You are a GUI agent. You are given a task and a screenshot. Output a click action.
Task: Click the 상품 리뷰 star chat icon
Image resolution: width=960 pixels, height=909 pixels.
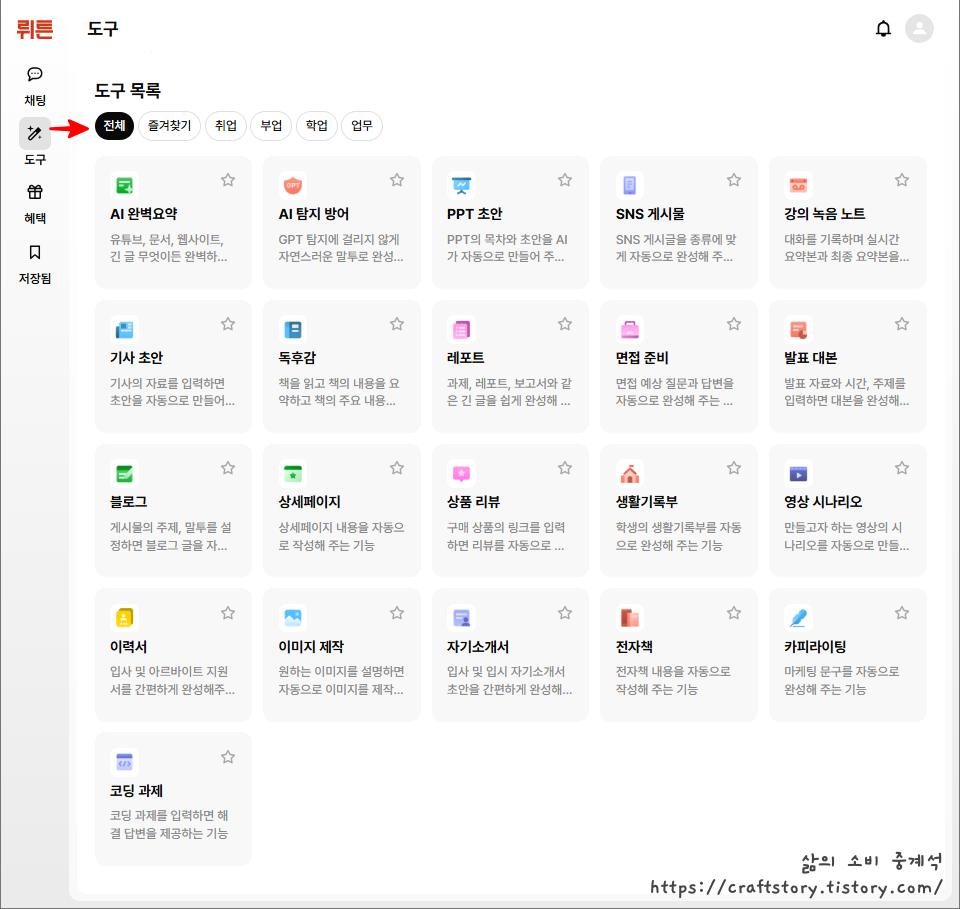[462, 473]
